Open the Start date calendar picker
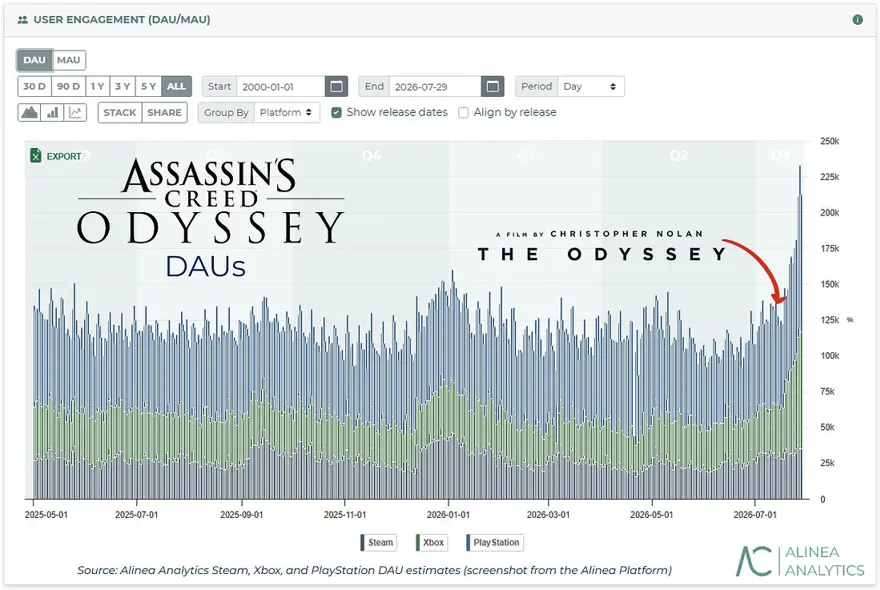The height and width of the screenshot is (590, 880). pyautogui.click(x=336, y=86)
